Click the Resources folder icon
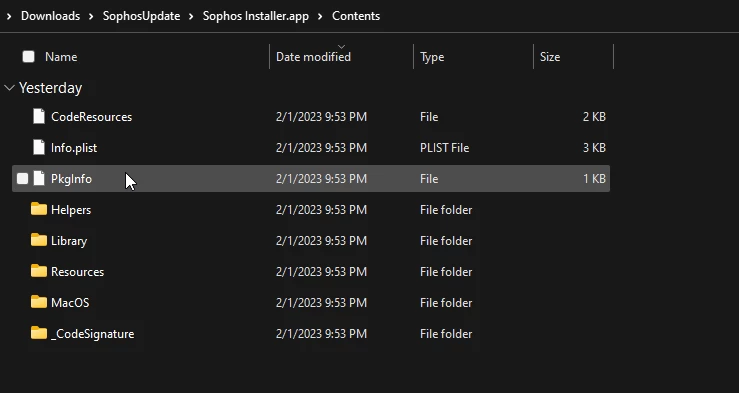Viewport: 739px width, 393px height. (x=39, y=271)
